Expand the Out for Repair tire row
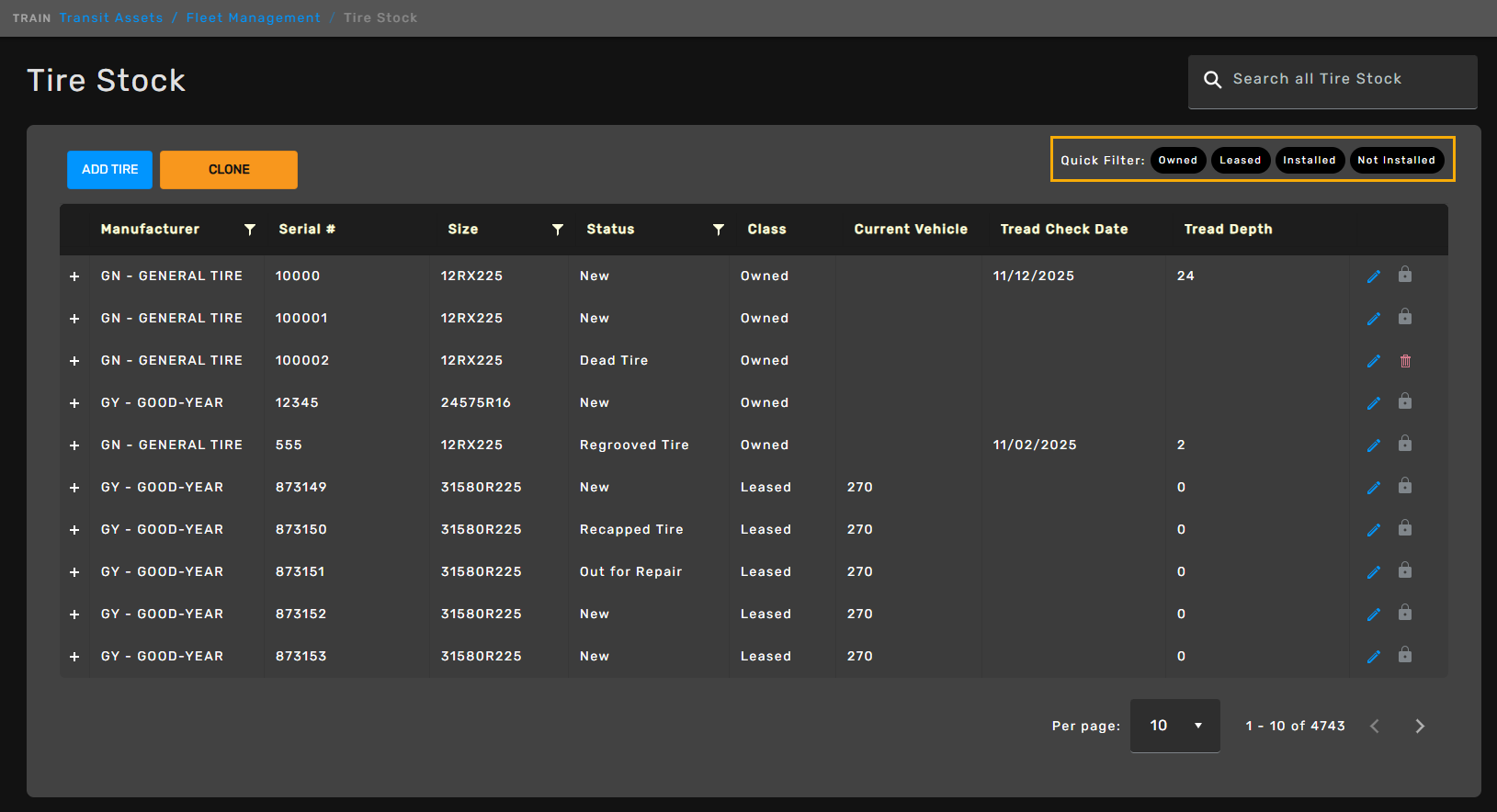 click(x=74, y=572)
